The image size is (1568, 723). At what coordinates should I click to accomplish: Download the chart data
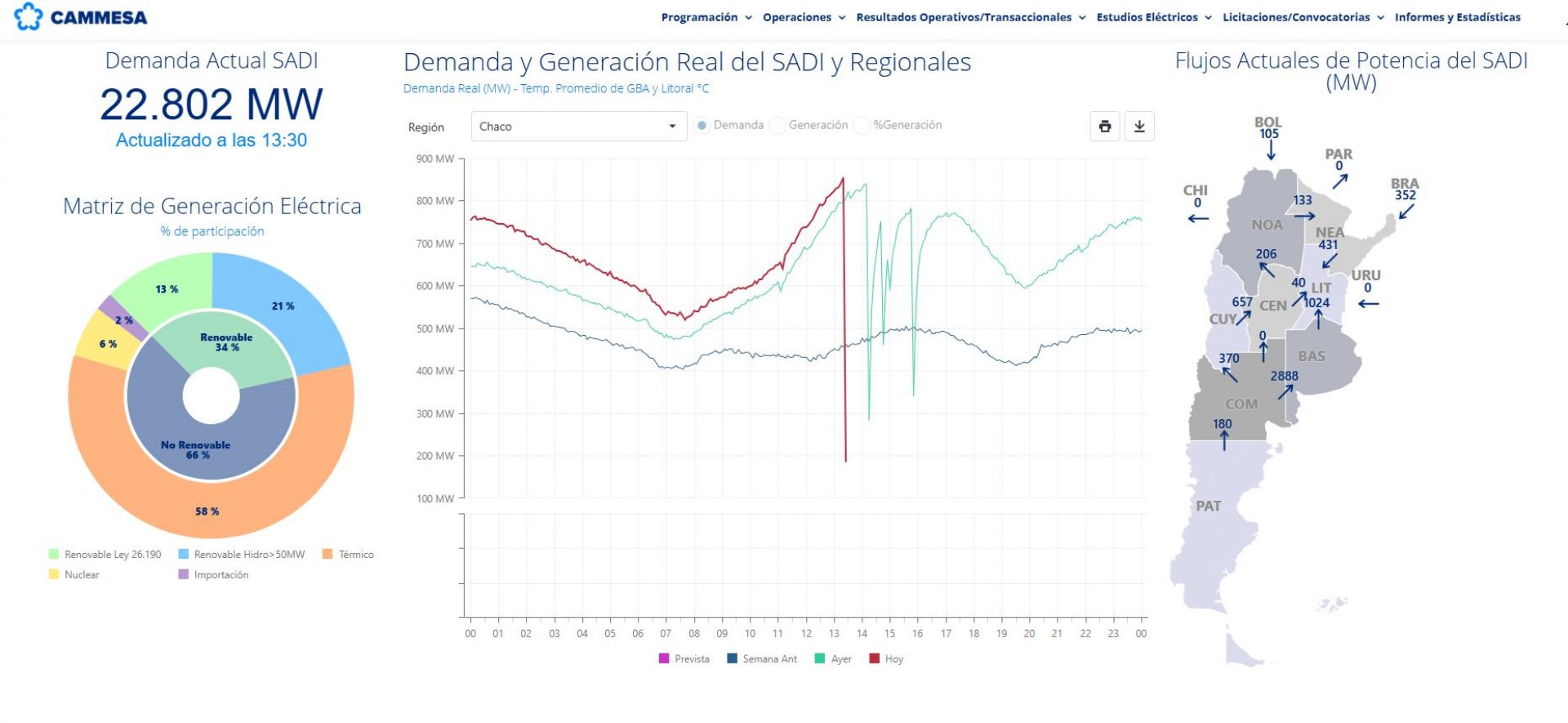click(1139, 127)
